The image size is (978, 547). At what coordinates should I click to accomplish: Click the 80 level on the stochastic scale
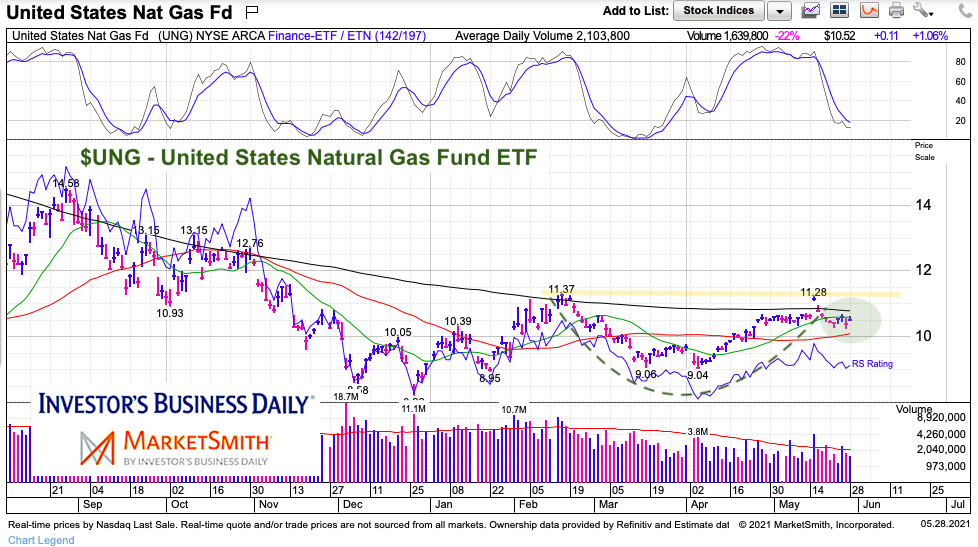[x=961, y=62]
